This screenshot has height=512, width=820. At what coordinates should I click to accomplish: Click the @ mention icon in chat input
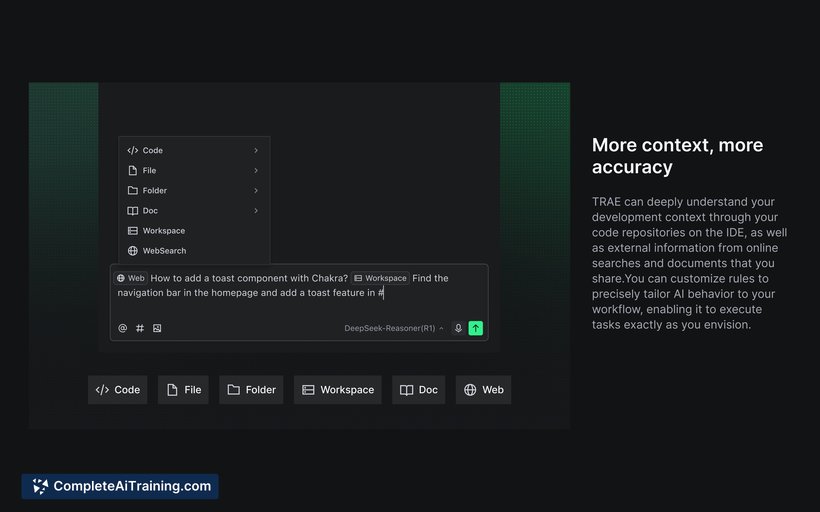(x=122, y=328)
